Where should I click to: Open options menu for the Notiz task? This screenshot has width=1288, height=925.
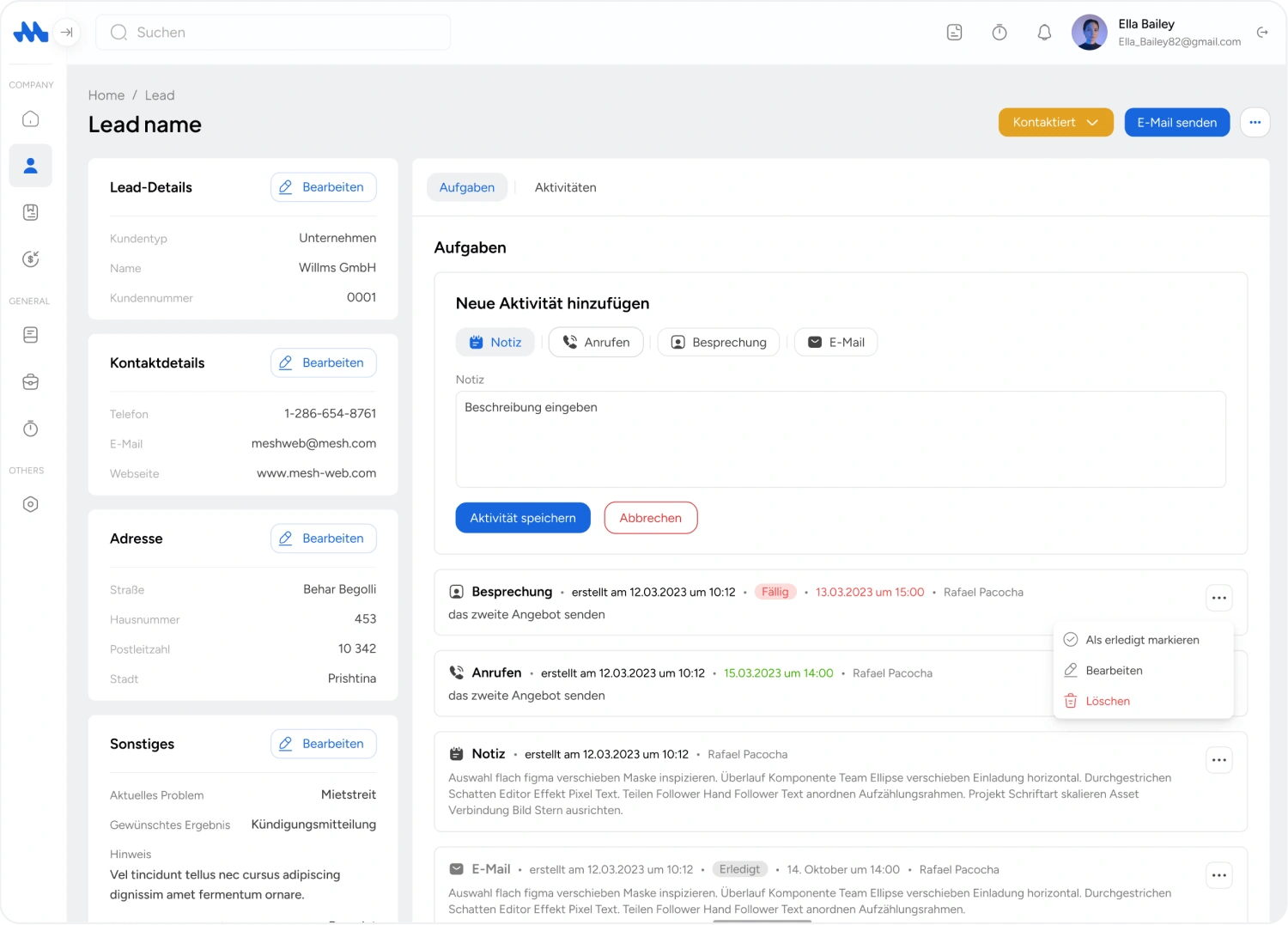(x=1218, y=760)
